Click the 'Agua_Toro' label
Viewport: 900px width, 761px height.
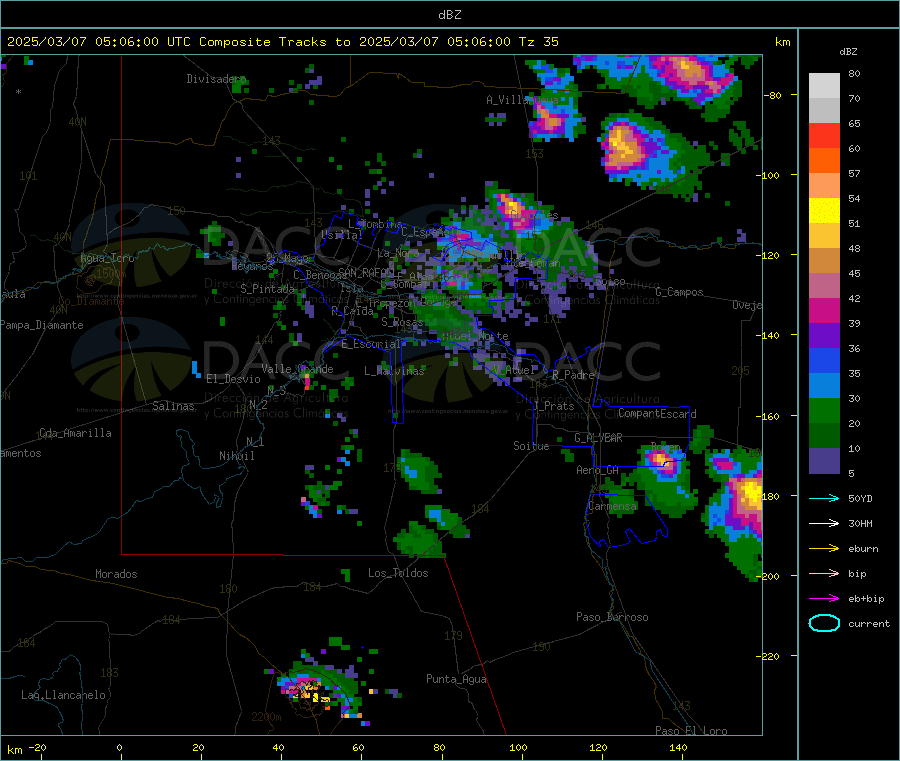click(107, 258)
